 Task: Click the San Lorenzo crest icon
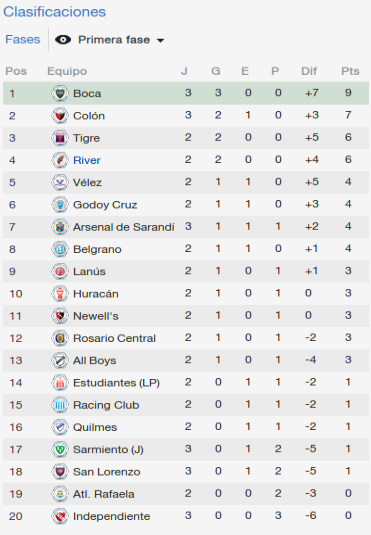tap(60, 472)
